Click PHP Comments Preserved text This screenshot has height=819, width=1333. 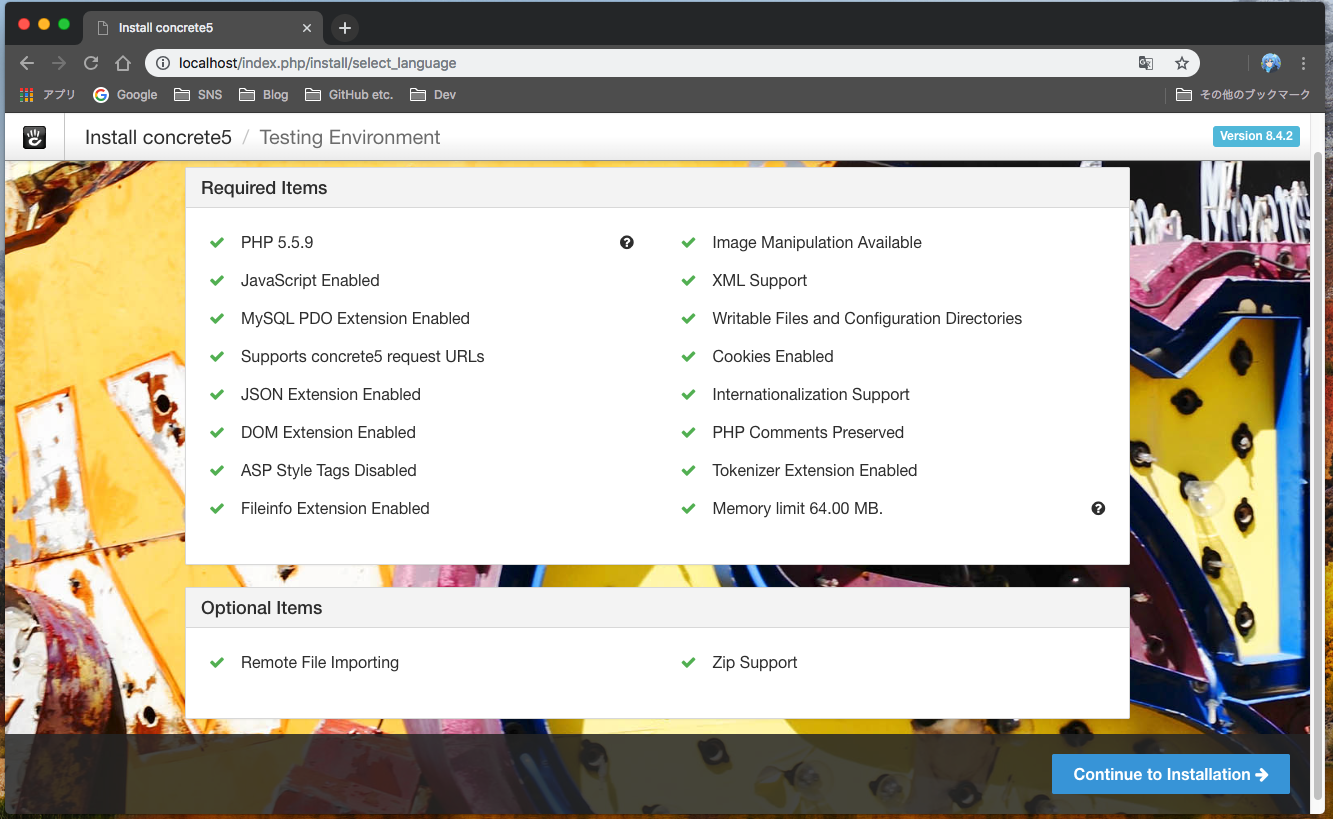pyautogui.click(x=808, y=432)
